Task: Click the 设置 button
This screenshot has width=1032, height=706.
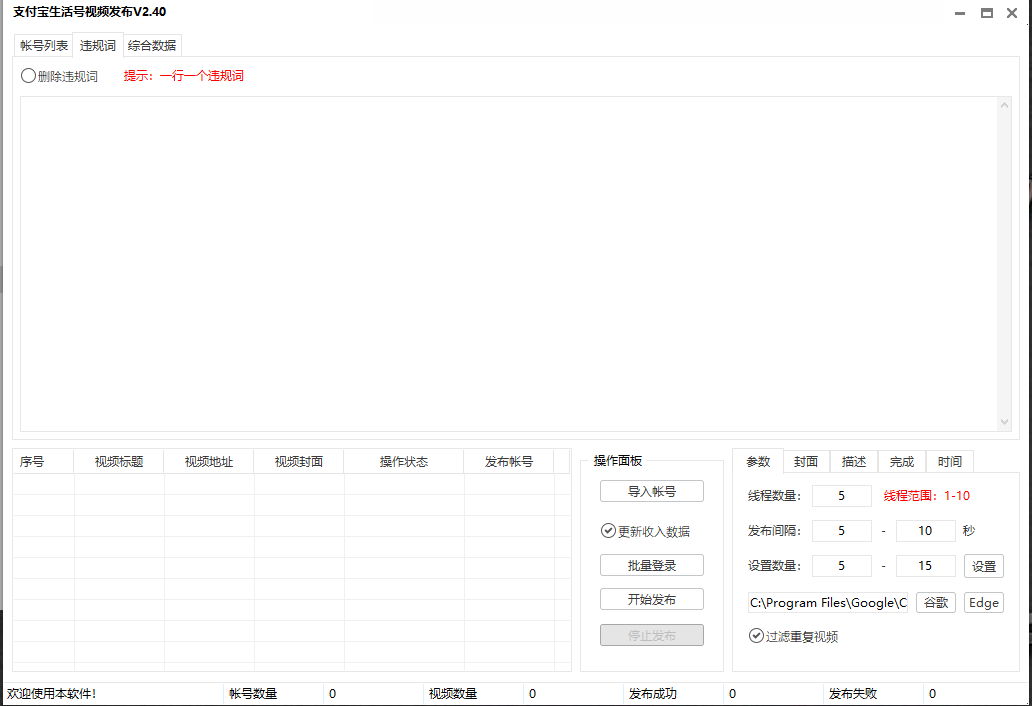Action: [983, 566]
